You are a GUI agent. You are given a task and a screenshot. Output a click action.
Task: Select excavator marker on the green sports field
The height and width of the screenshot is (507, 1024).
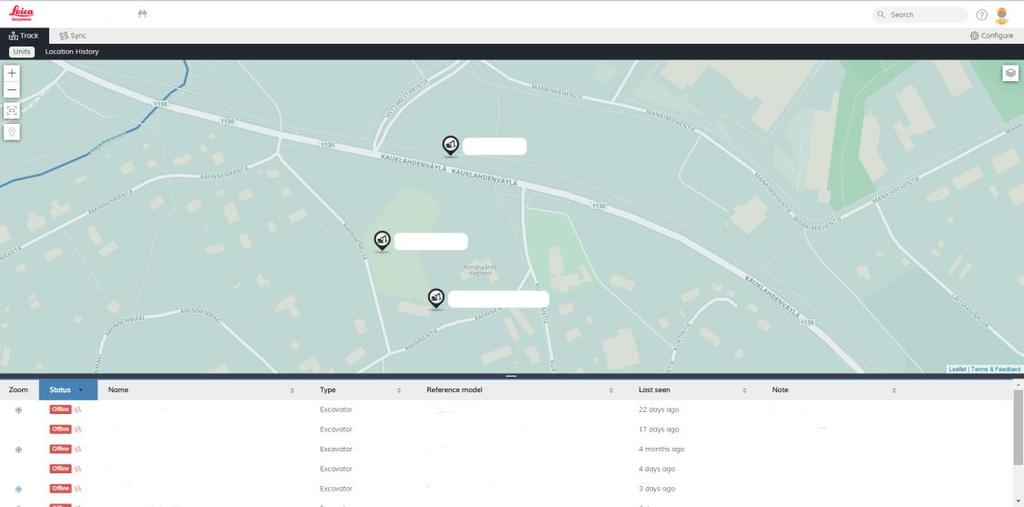click(x=382, y=240)
